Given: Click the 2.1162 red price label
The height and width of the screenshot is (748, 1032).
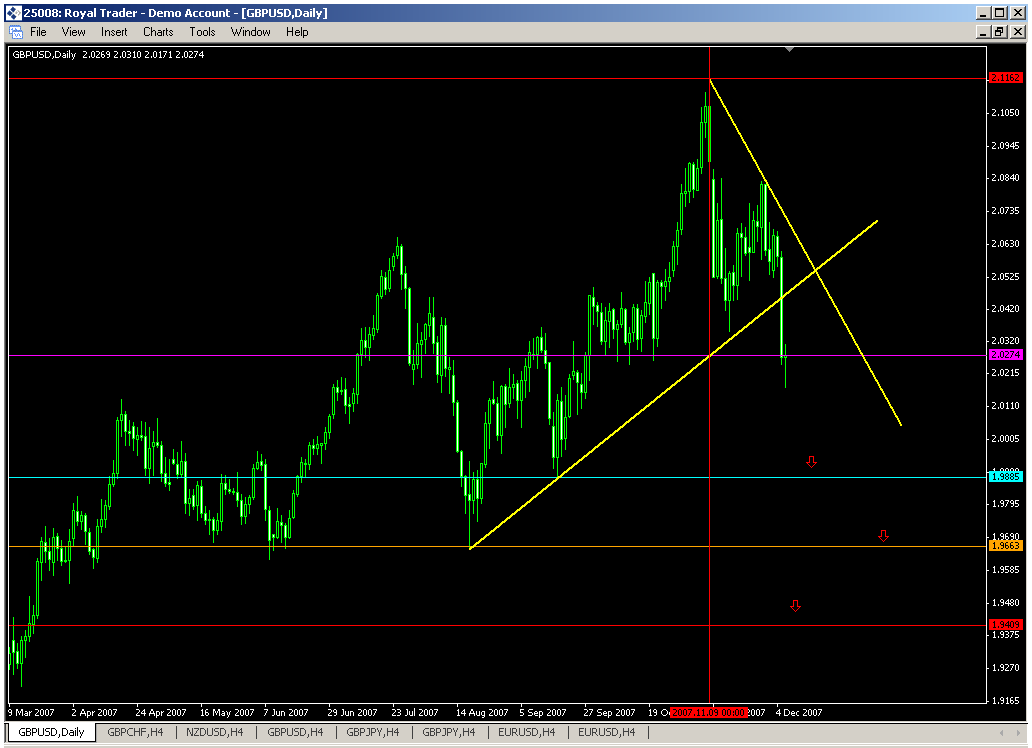Looking at the screenshot, I should (1006, 78).
